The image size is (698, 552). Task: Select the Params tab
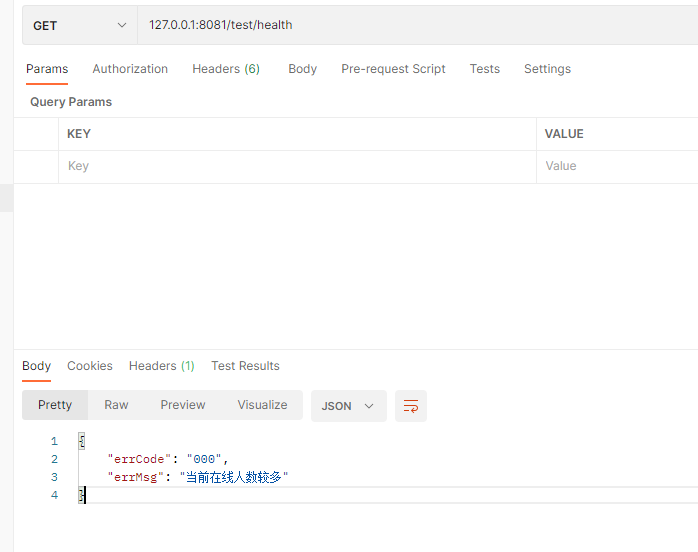tap(47, 69)
